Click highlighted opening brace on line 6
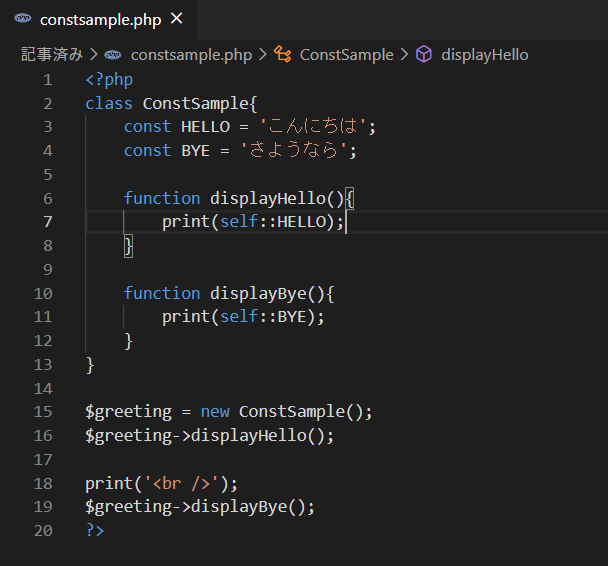This screenshot has width=608, height=566. (349, 198)
